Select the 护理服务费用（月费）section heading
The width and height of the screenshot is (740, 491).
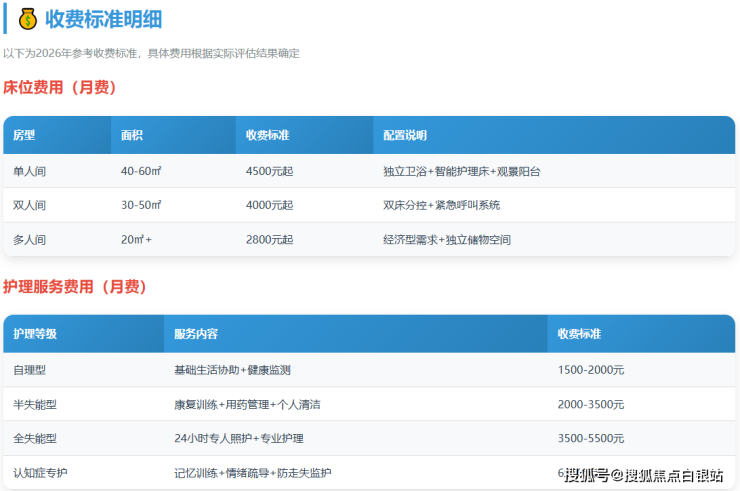click(x=75, y=287)
